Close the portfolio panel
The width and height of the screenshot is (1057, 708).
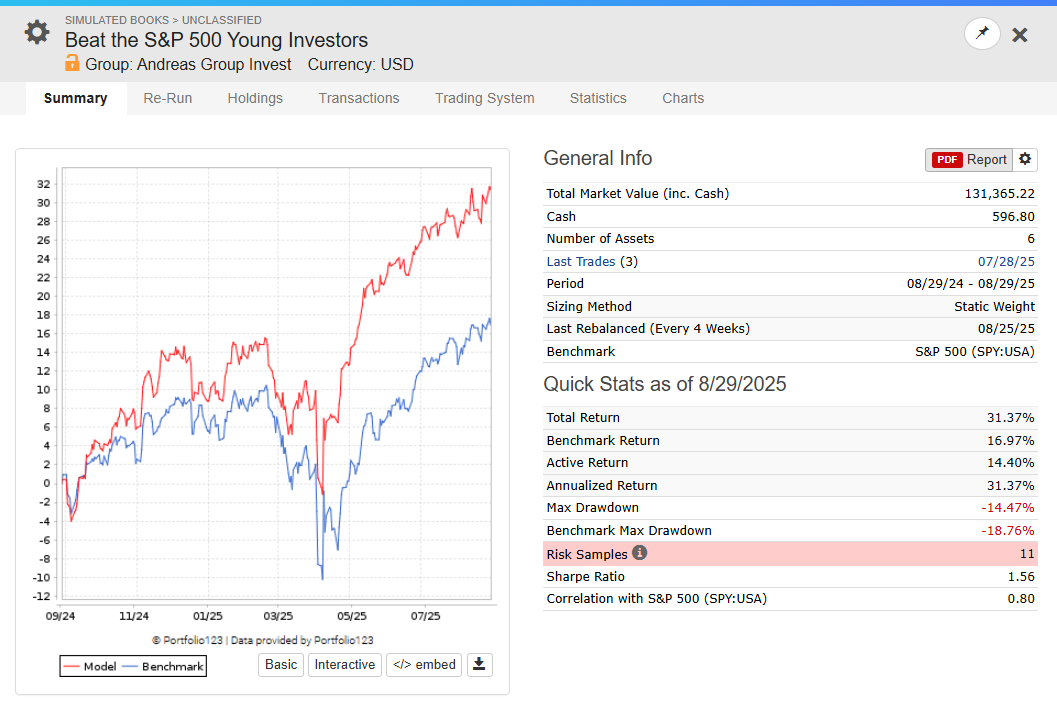(1020, 35)
